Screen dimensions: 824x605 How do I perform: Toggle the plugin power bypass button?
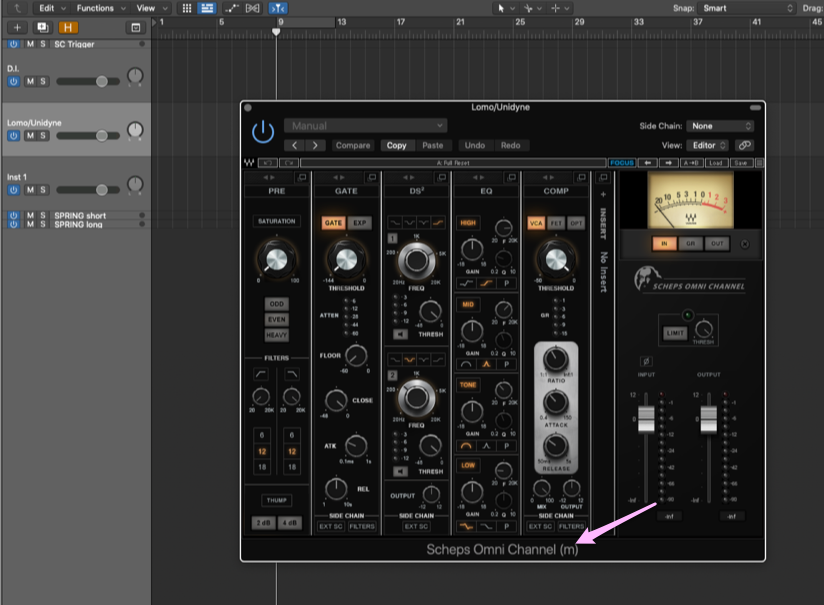pos(263,132)
